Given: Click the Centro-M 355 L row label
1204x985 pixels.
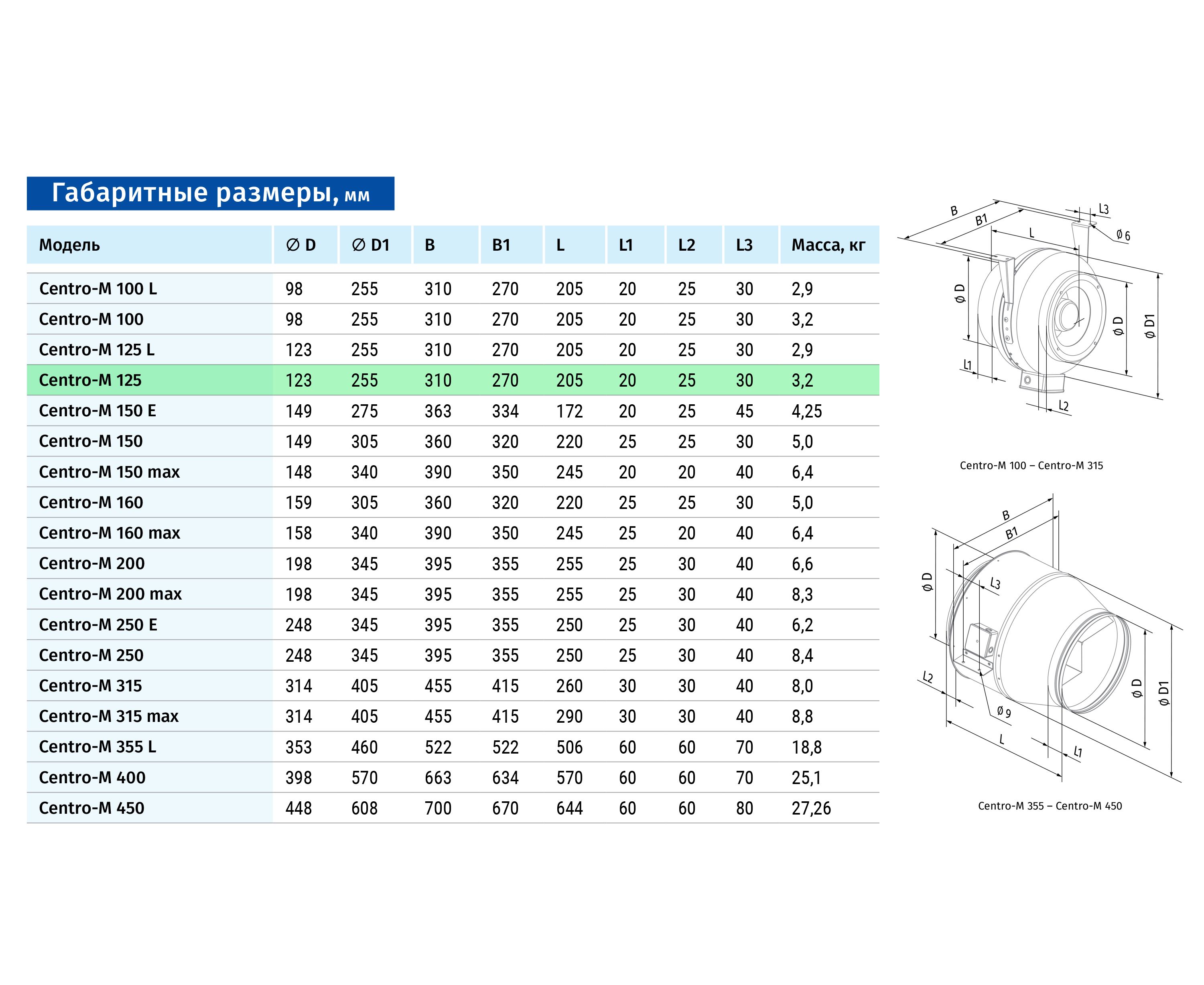Looking at the screenshot, I should (x=97, y=747).
